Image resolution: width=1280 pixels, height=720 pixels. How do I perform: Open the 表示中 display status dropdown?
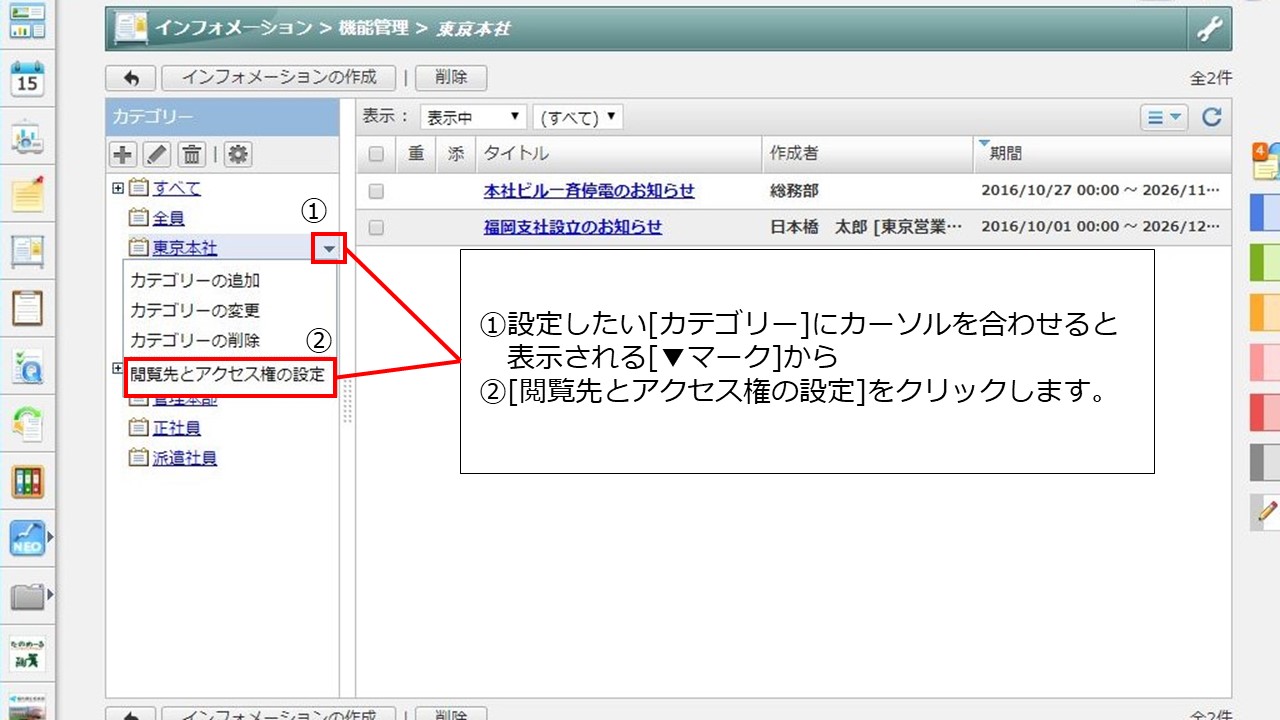point(473,118)
